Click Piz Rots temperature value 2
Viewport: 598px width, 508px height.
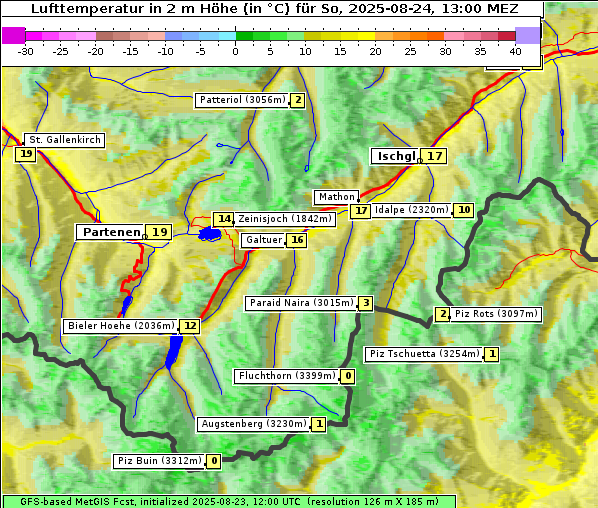tap(442, 314)
